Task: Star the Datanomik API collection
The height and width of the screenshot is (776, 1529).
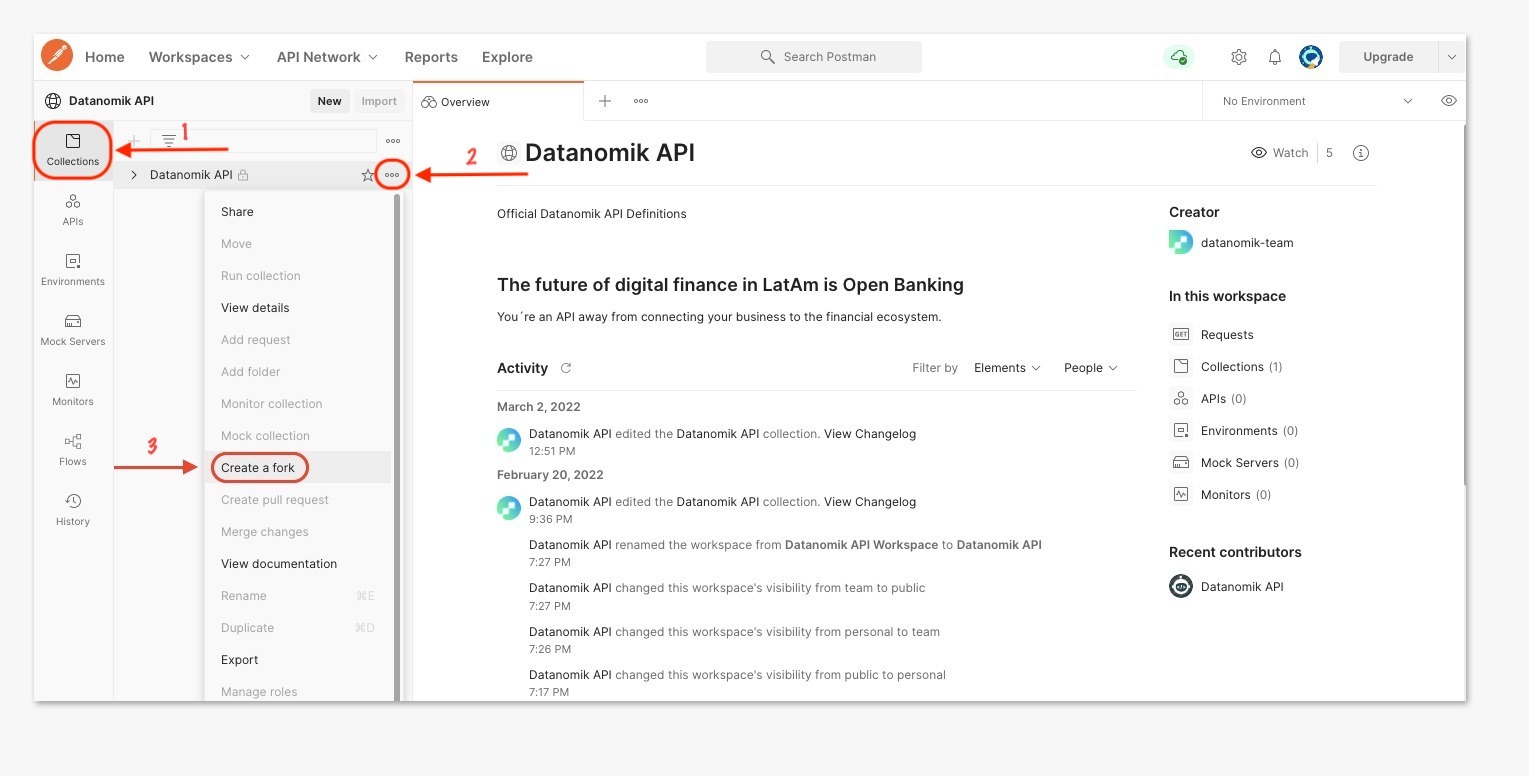Action: pos(367,175)
